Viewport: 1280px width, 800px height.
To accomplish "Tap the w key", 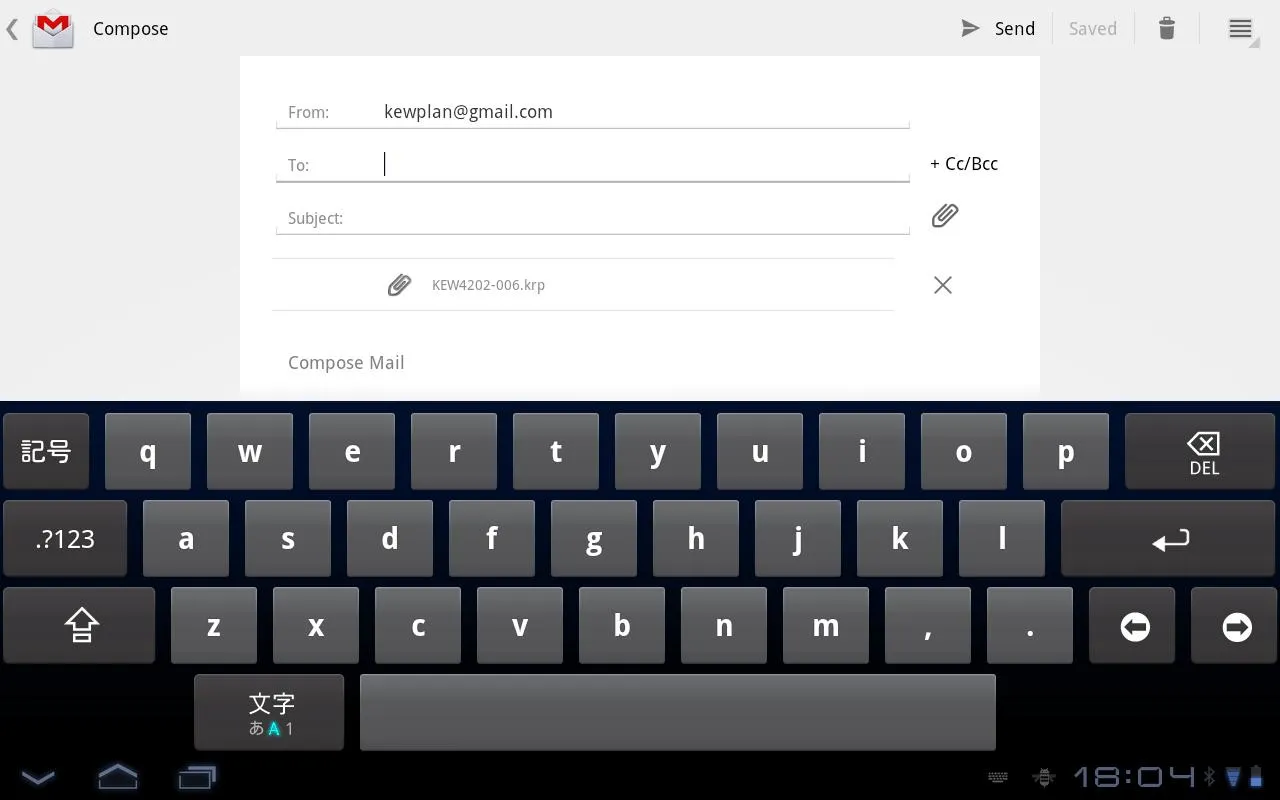I will (x=250, y=451).
